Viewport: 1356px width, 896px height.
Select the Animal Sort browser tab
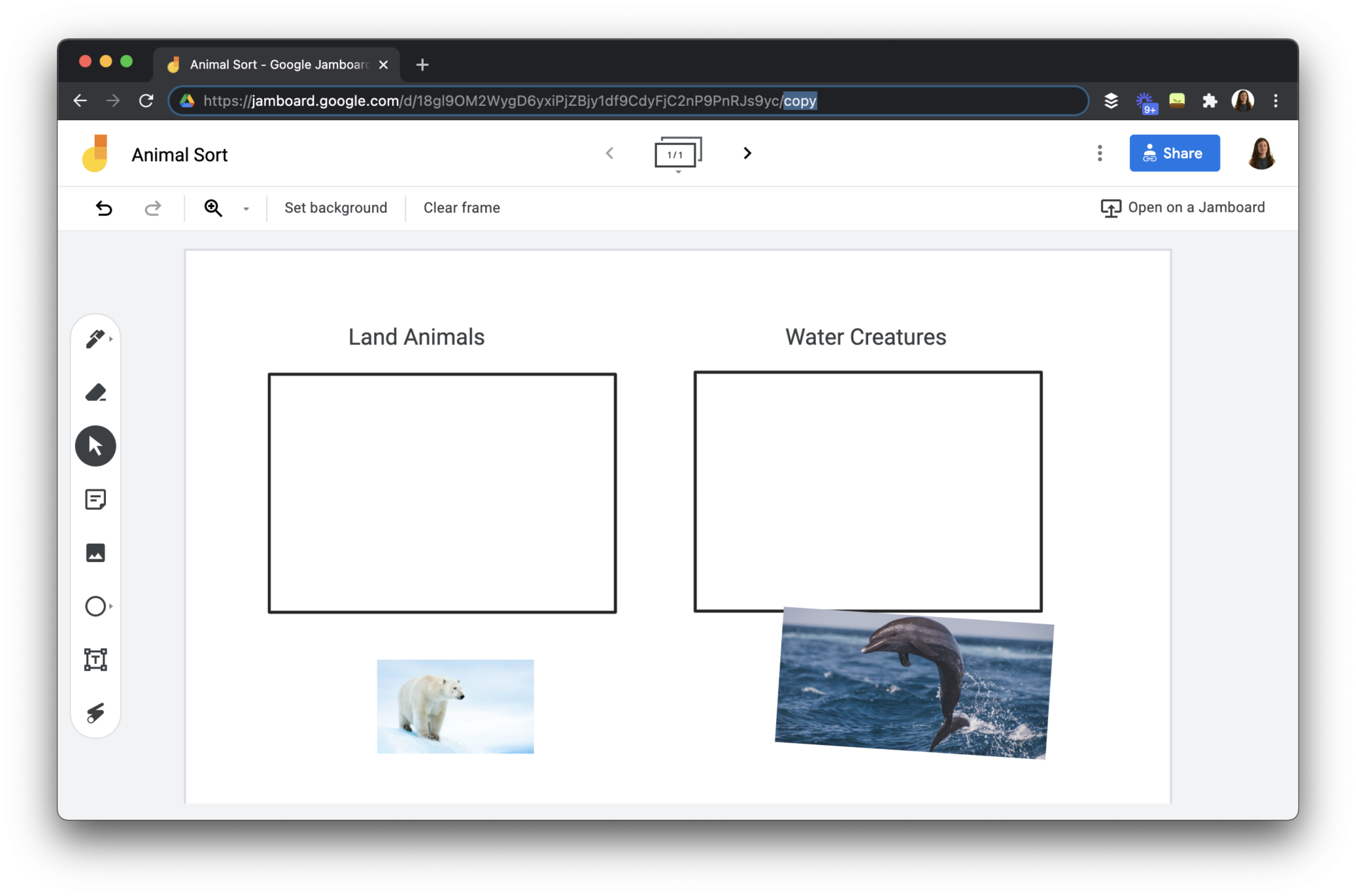click(275, 64)
